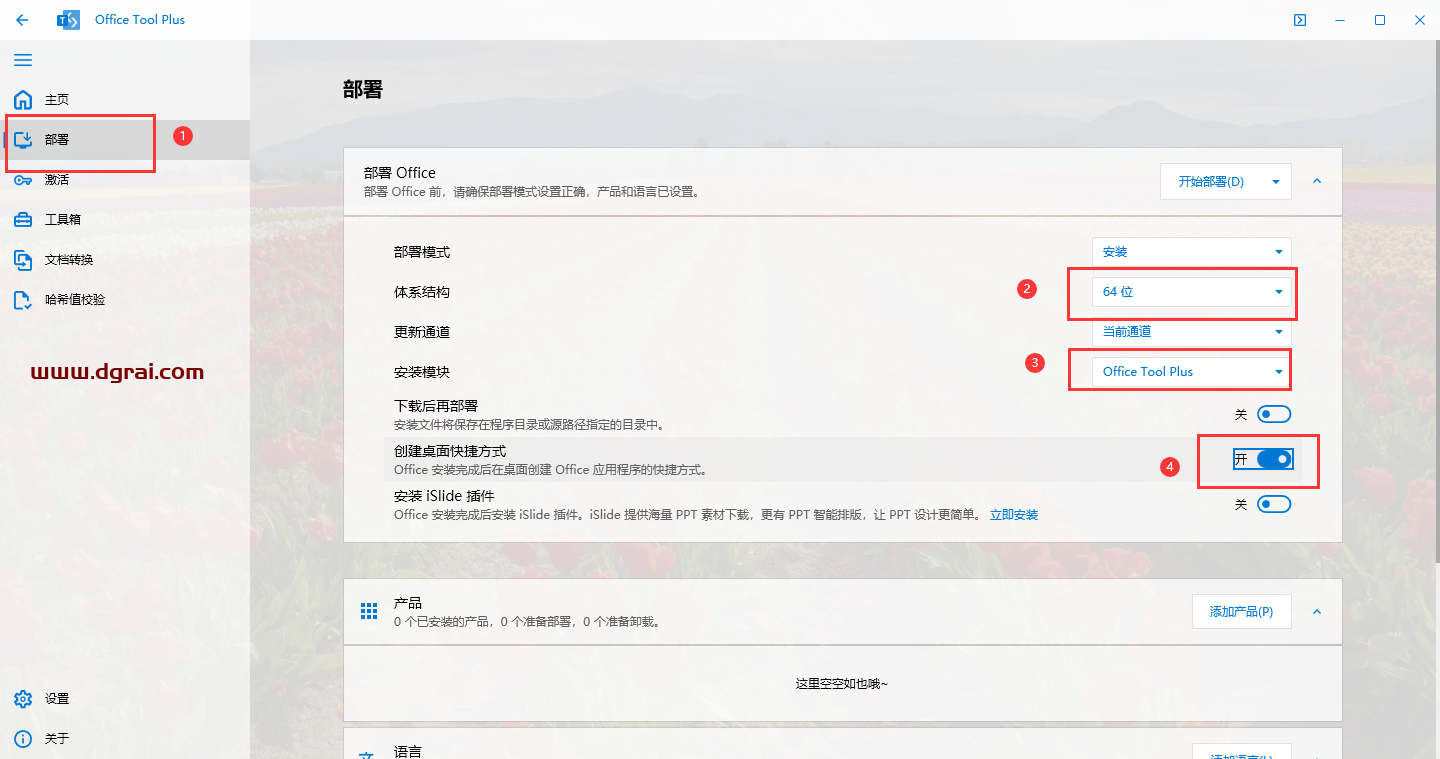The image size is (1440, 759).
Task: Select 部署 in the sidebar
Action: (x=125, y=140)
